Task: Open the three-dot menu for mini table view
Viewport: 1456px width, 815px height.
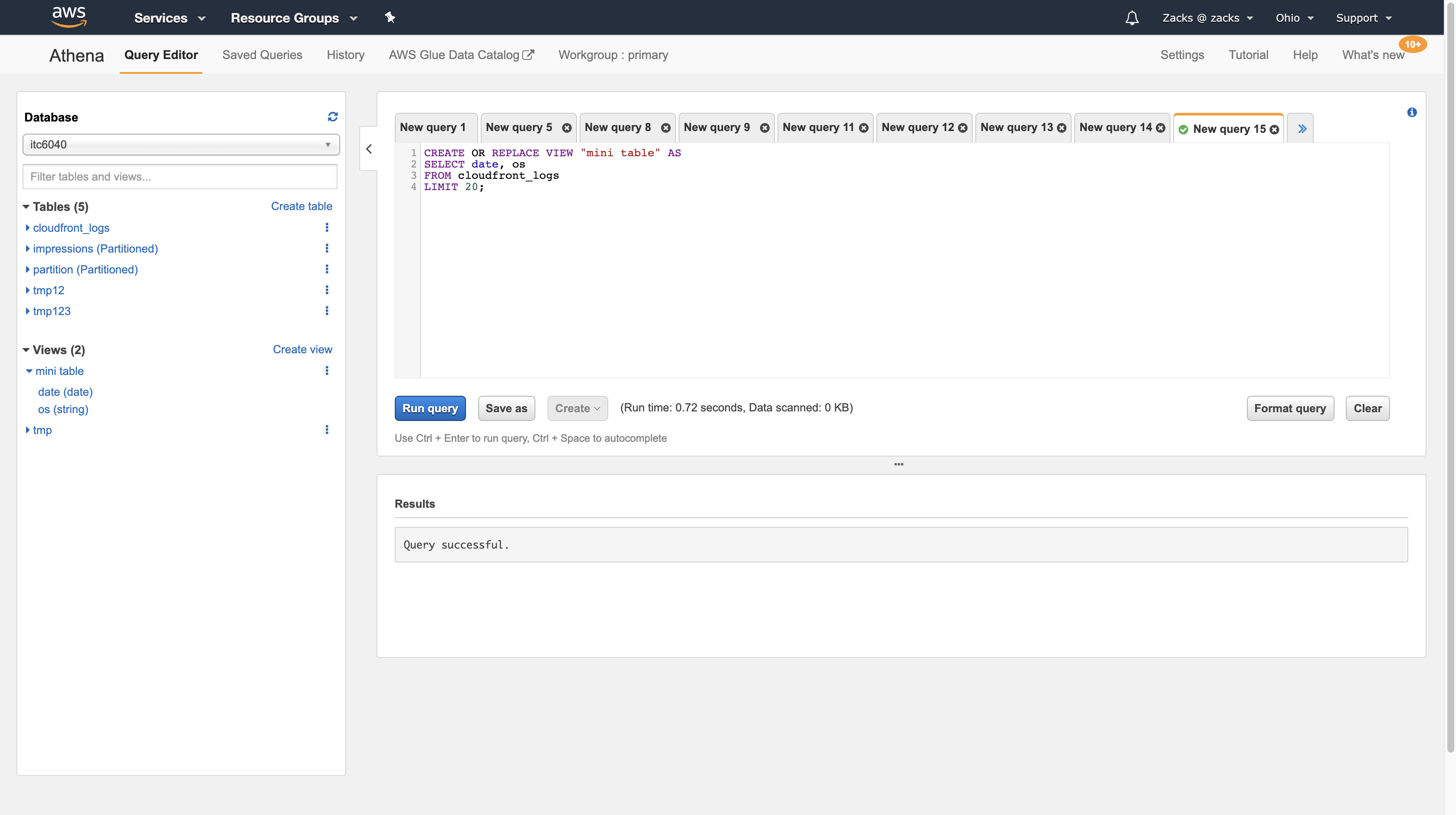Action: (x=327, y=371)
